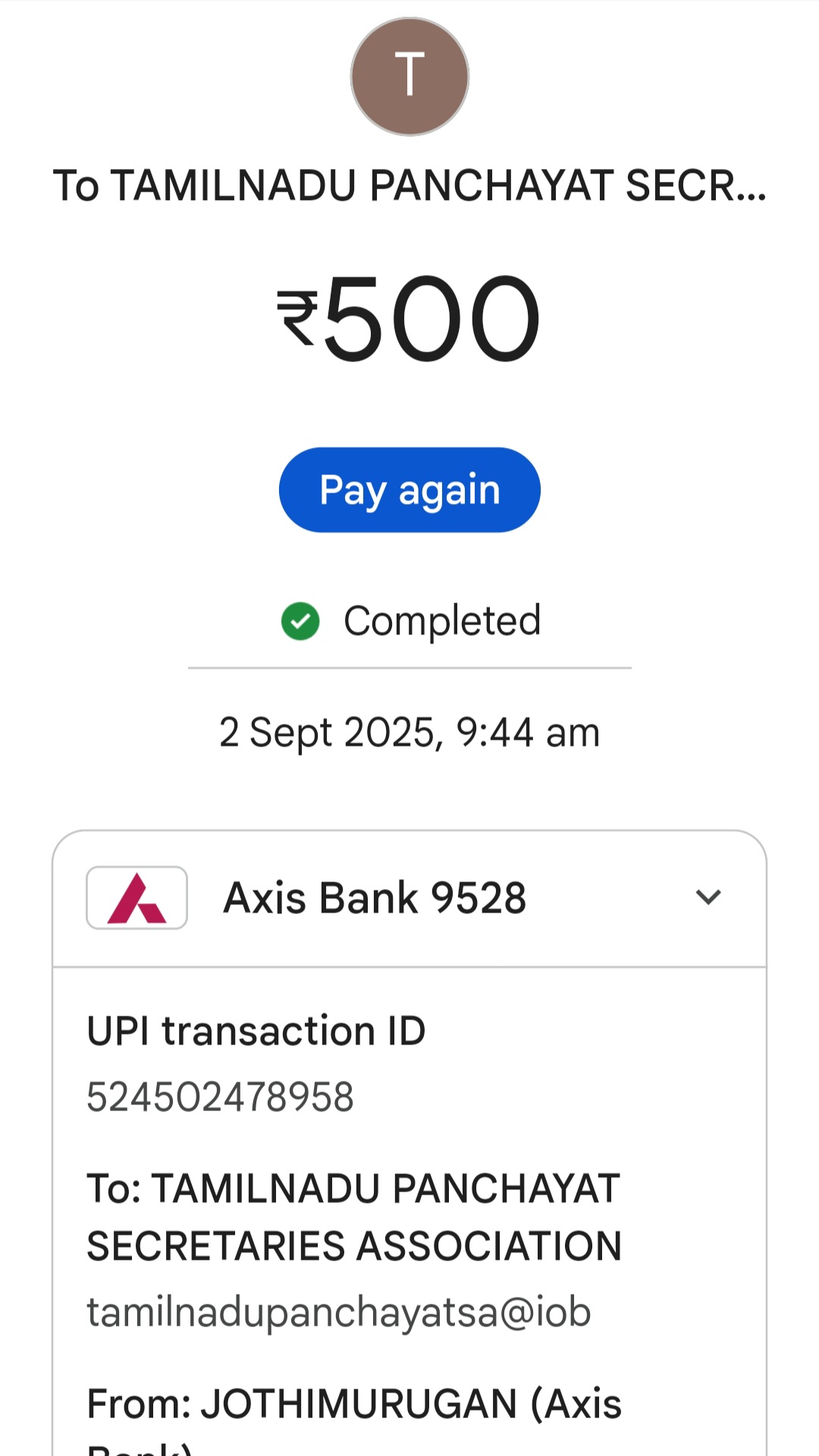This screenshot has height=1456, width=819.
Task: Select the tamilnadupanchayatsa@iob UPI address
Action: coord(338,1313)
